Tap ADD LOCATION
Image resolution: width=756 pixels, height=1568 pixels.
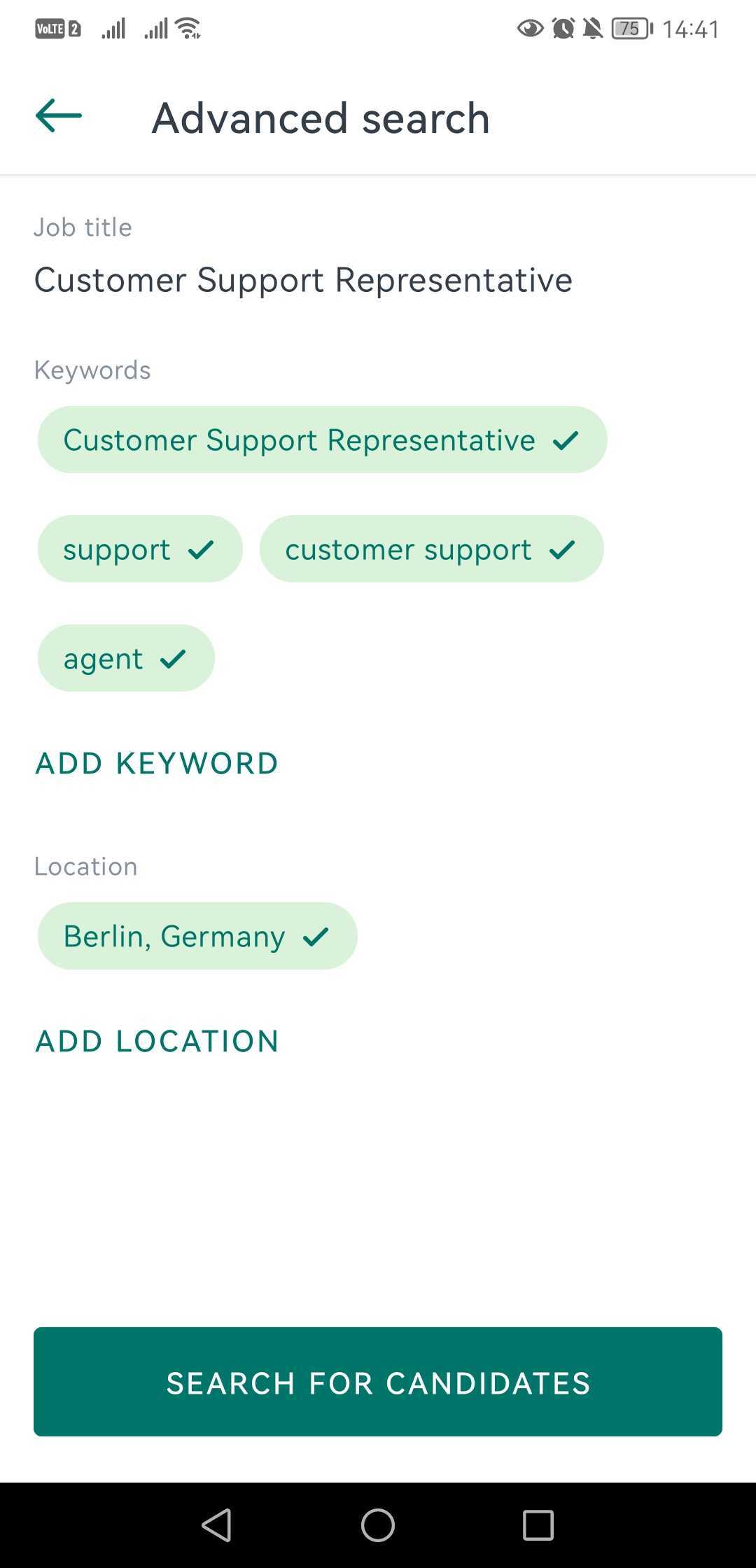[157, 1041]
